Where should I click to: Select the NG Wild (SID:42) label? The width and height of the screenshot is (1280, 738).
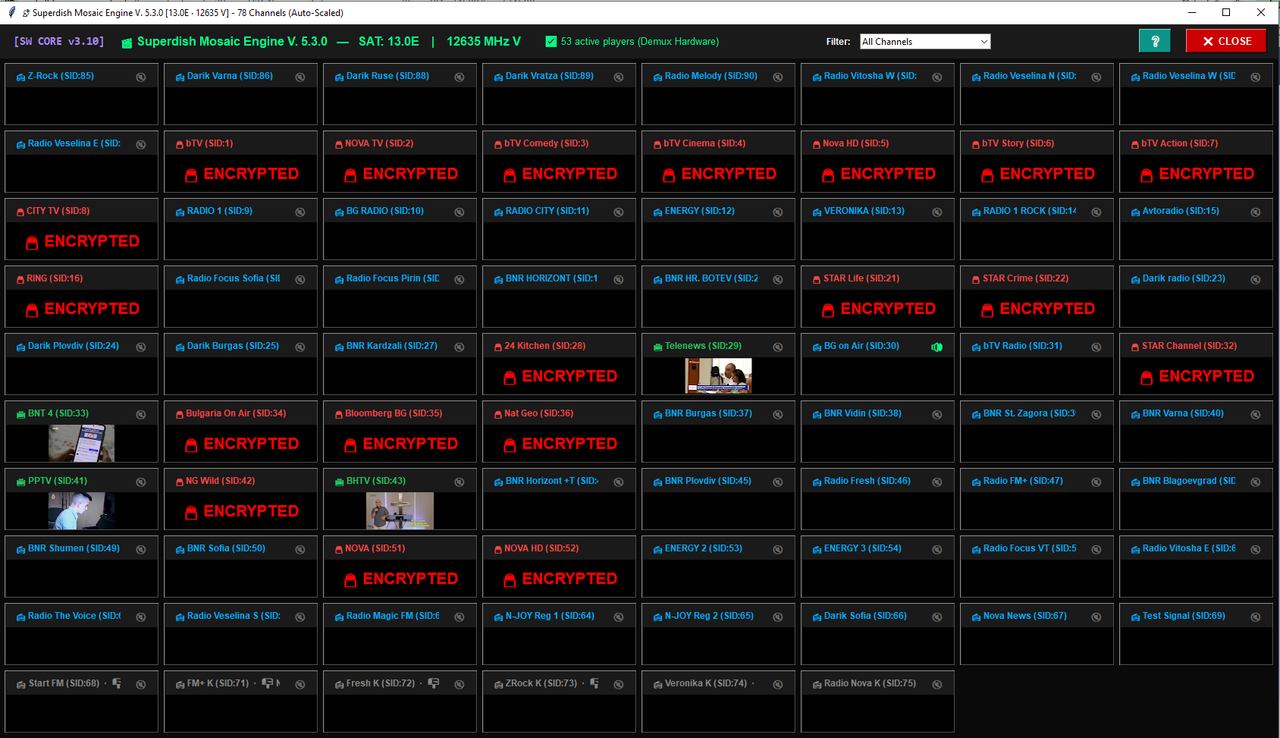pyautogui.click(x=220, y=481)
